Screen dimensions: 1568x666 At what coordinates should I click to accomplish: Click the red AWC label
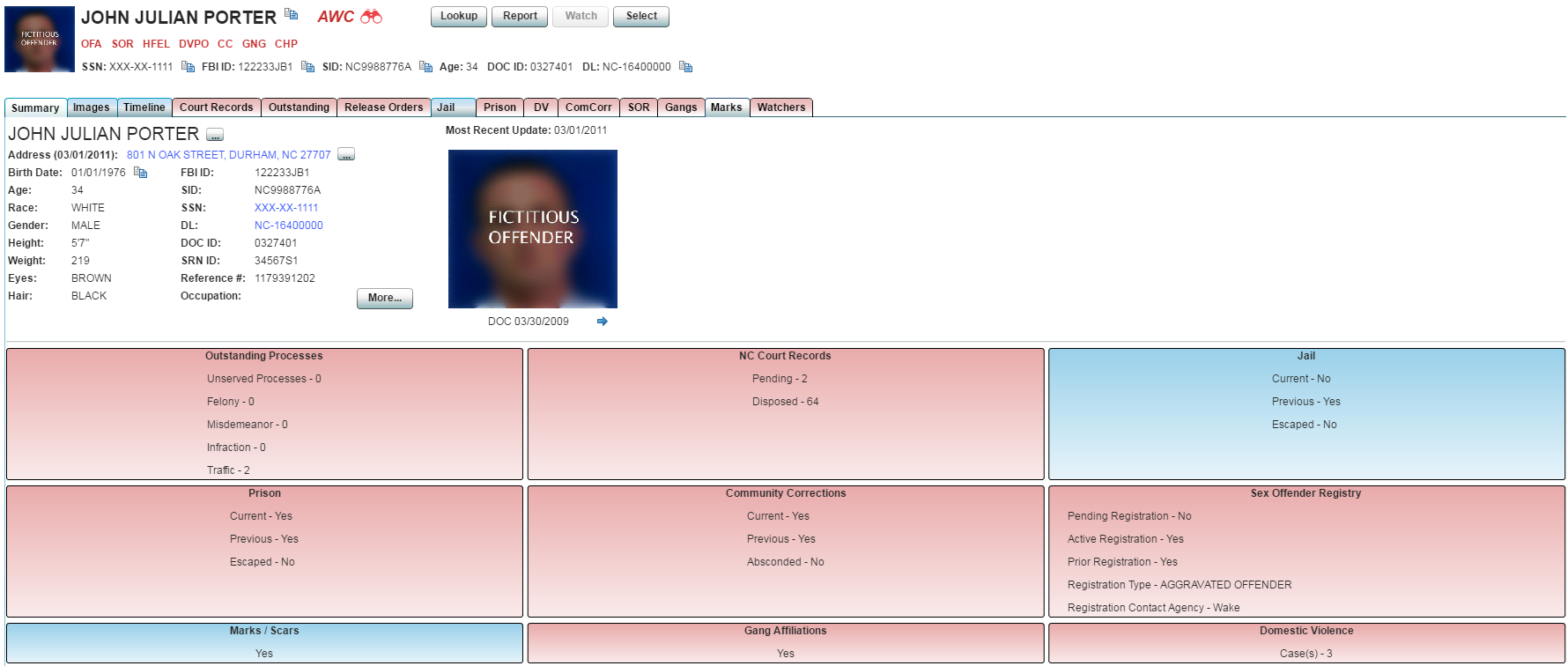click(336, 17)
